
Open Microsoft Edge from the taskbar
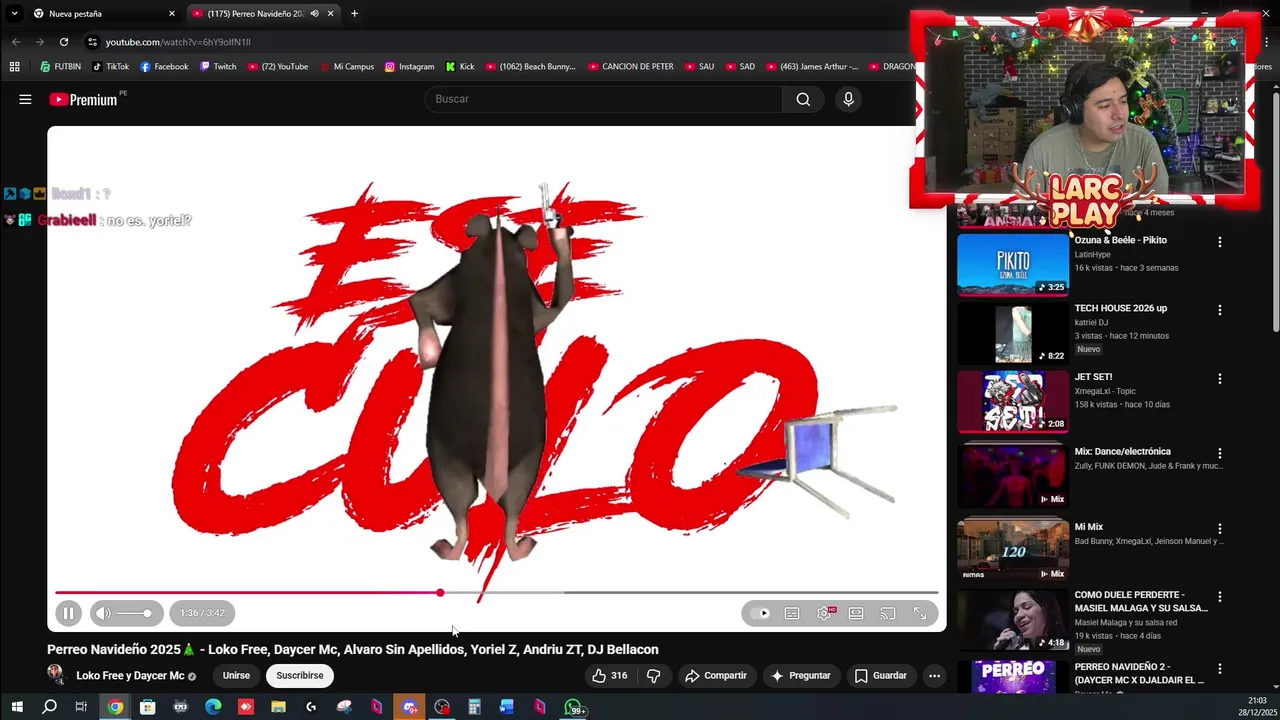(x=213, y=708)
